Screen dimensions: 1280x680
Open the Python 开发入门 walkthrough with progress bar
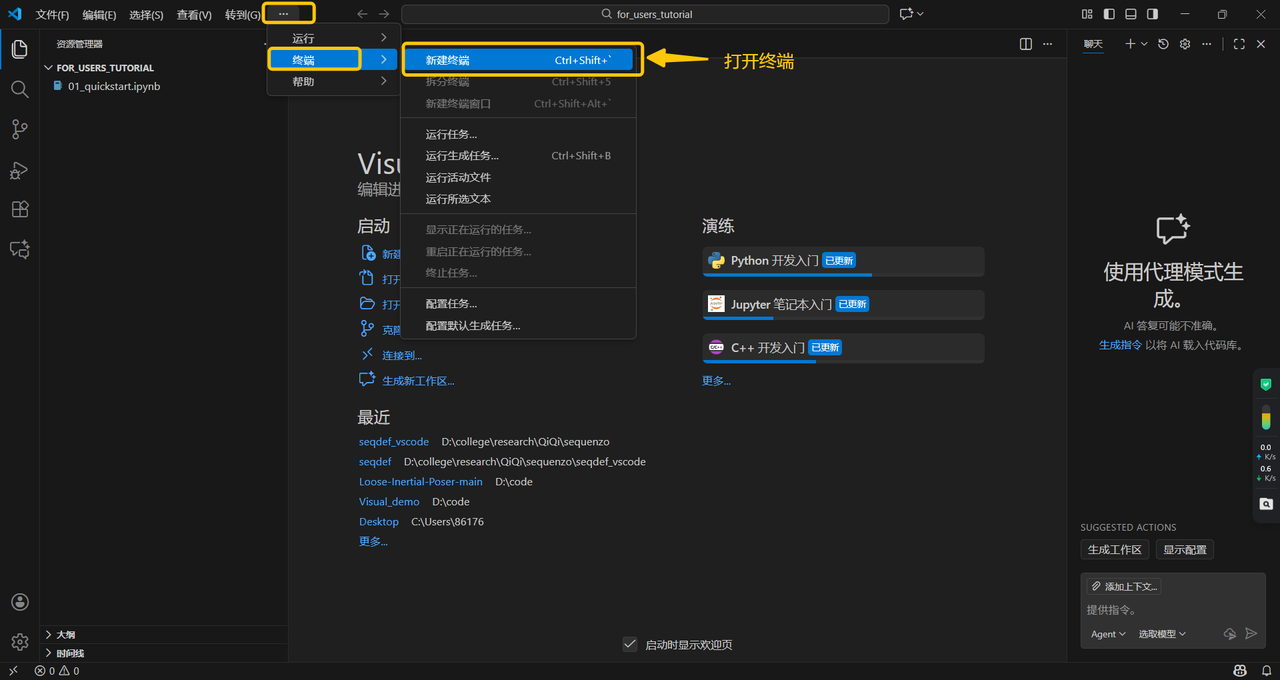(843, 261)
